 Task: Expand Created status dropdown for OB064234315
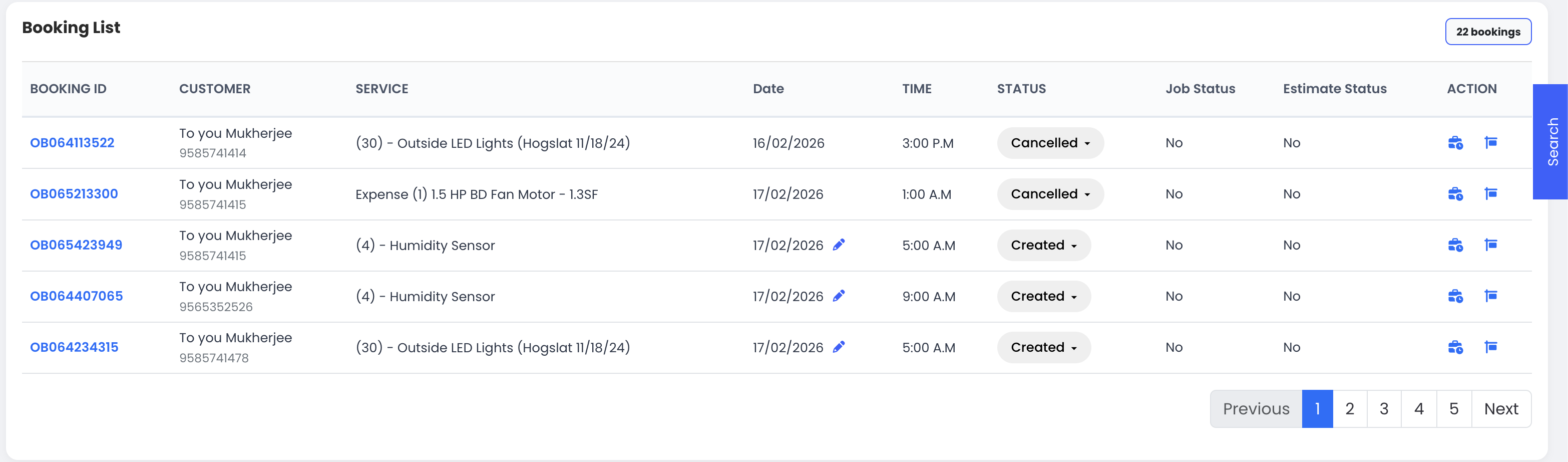coord(1043,347)
